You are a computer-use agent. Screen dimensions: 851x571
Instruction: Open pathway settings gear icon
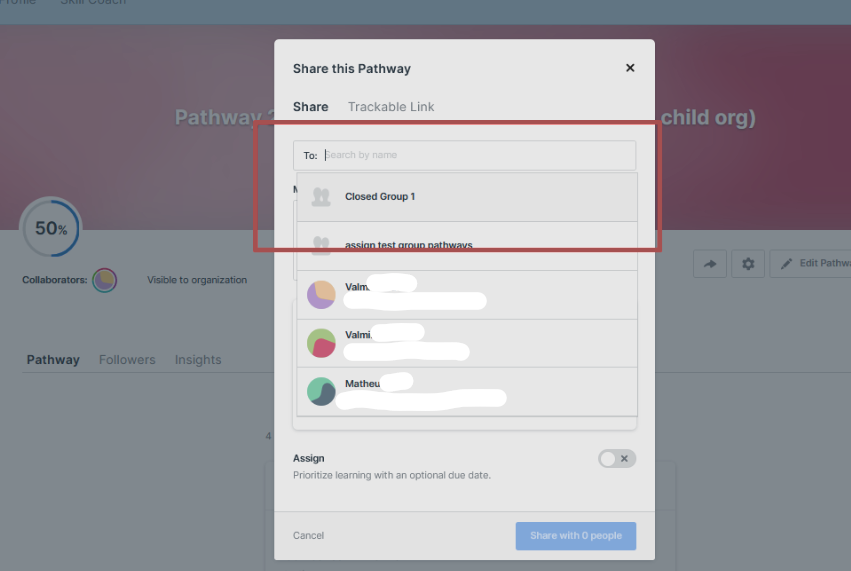[x=748, y=264]
